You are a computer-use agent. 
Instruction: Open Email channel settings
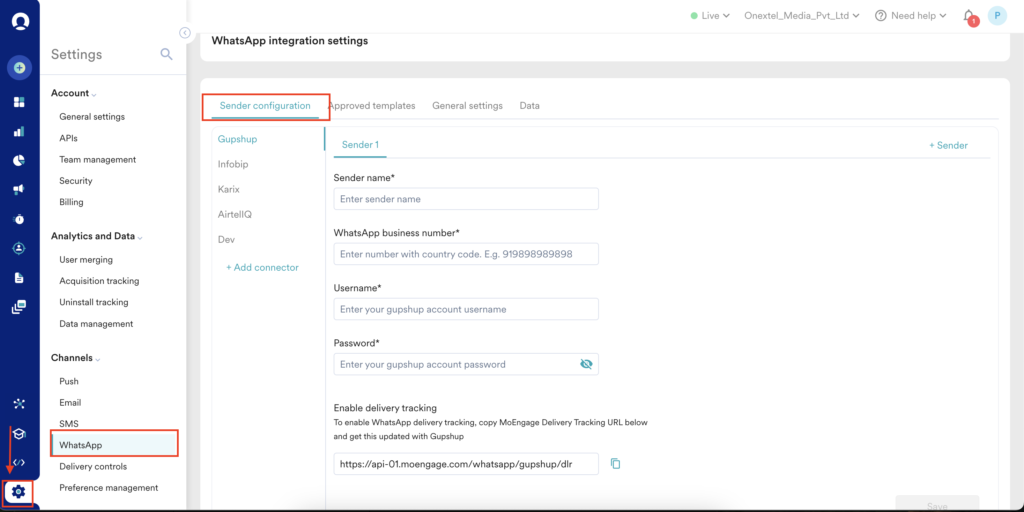70,403
